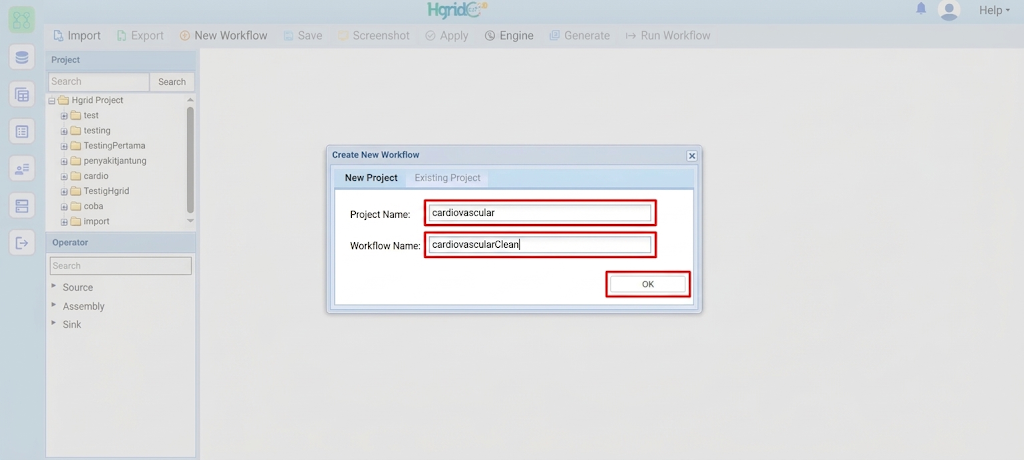Select the New Project tab
The height and width of the screenshot is (460, 1024).
[371, 178]
